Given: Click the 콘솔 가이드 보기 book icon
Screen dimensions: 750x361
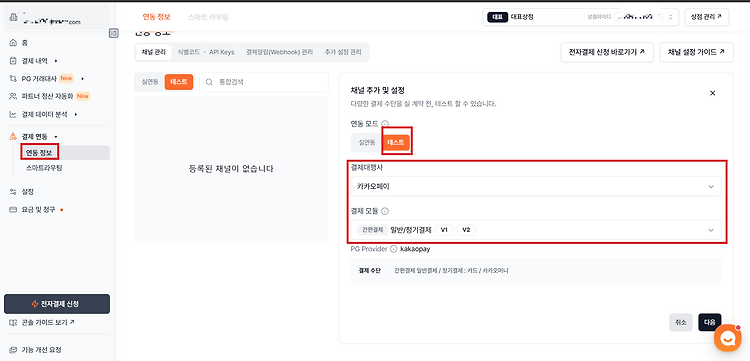Looking at the screenshot, I should click(x=13, y=322).
